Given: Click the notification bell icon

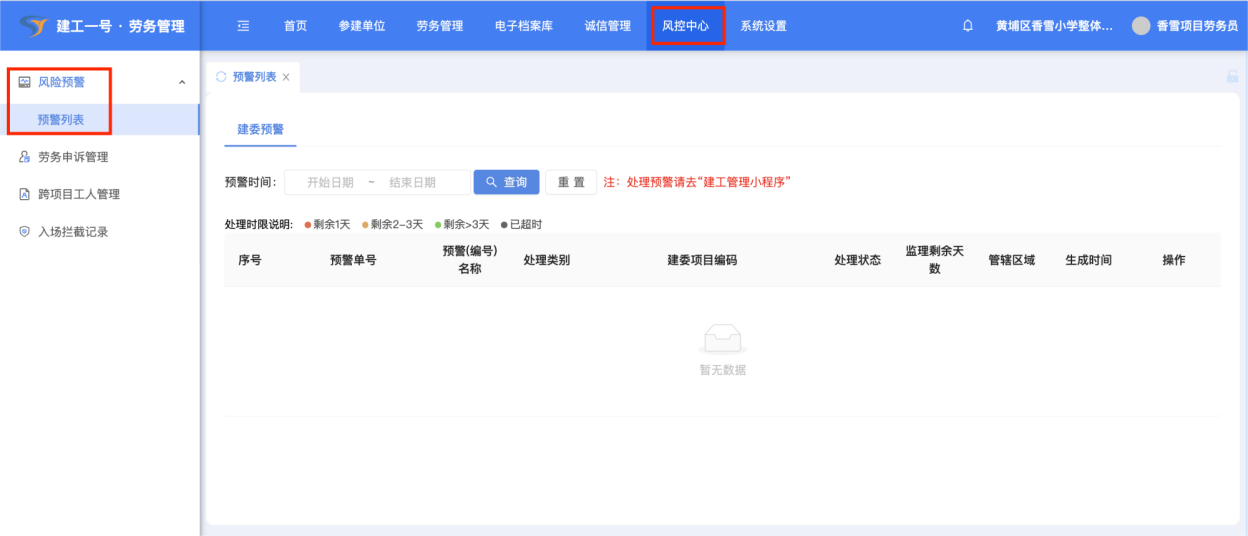Looking at the screenshot, I should (967, 26).
